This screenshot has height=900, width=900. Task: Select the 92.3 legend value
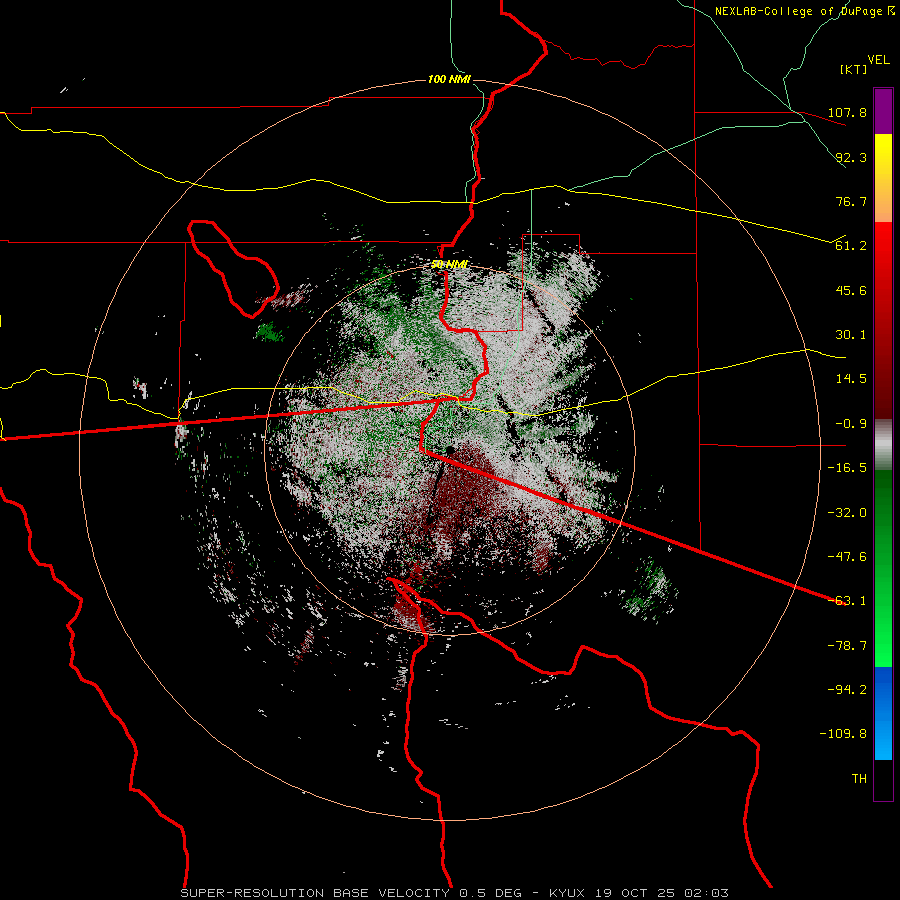click(851, 157)
